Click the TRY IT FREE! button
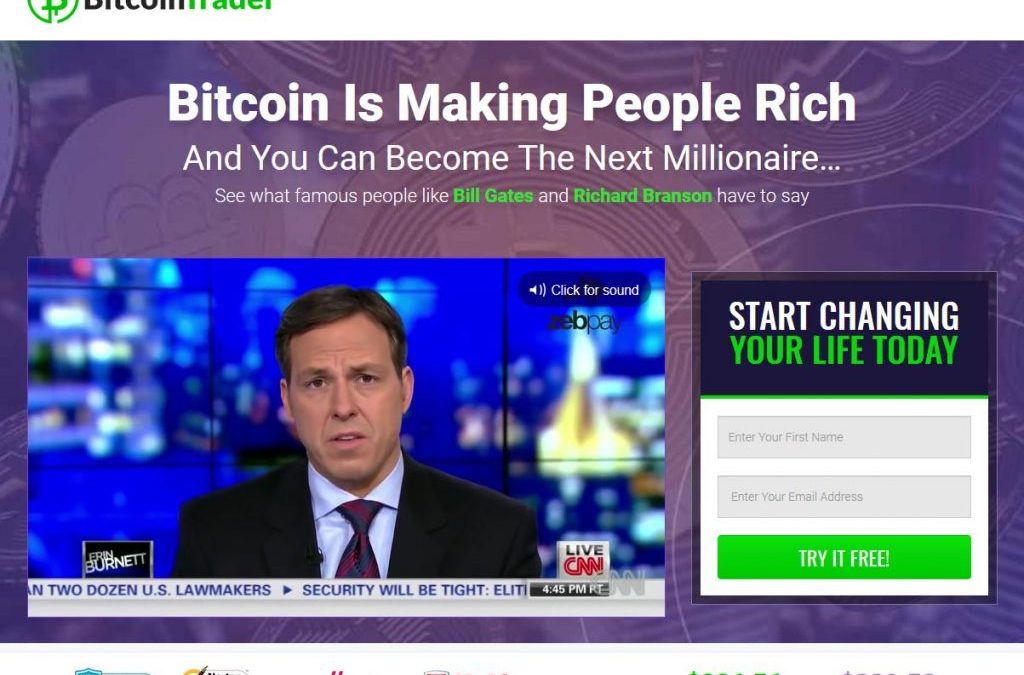This screenshot has width=1024, height=675. (844, 557)
